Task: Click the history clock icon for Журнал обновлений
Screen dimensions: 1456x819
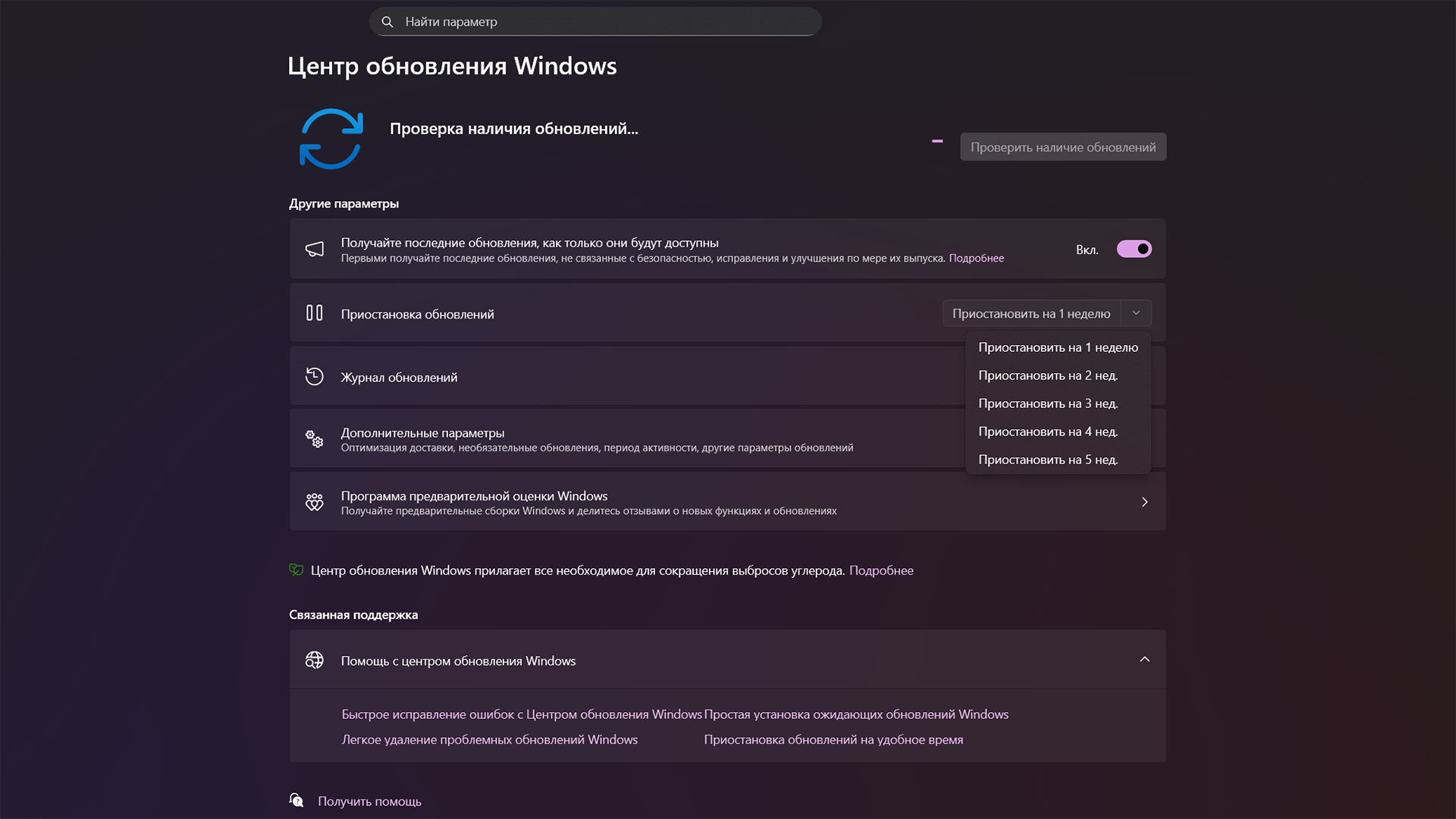Action: tap(315, 377)
